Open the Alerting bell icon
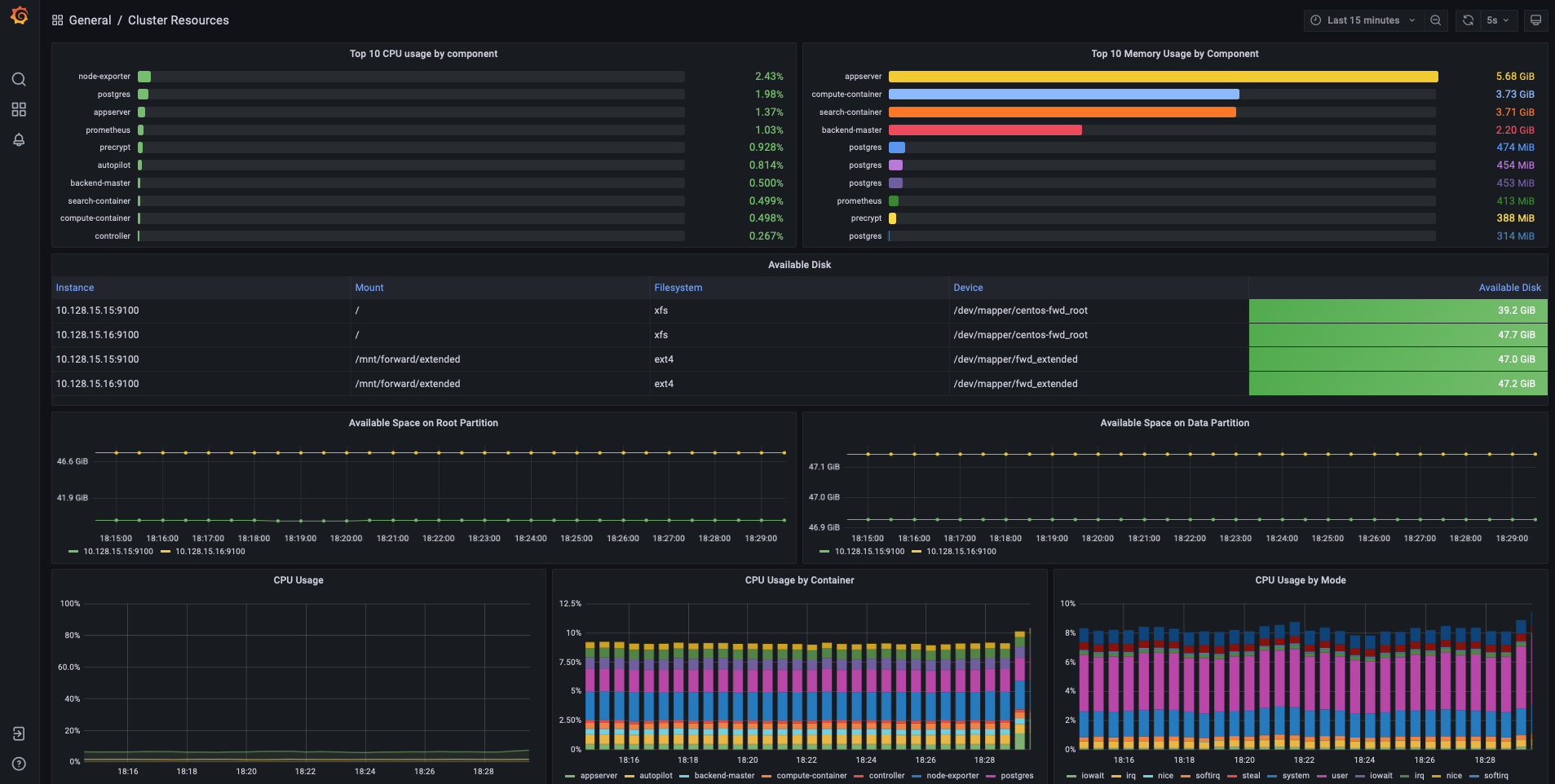 [19, 139]
